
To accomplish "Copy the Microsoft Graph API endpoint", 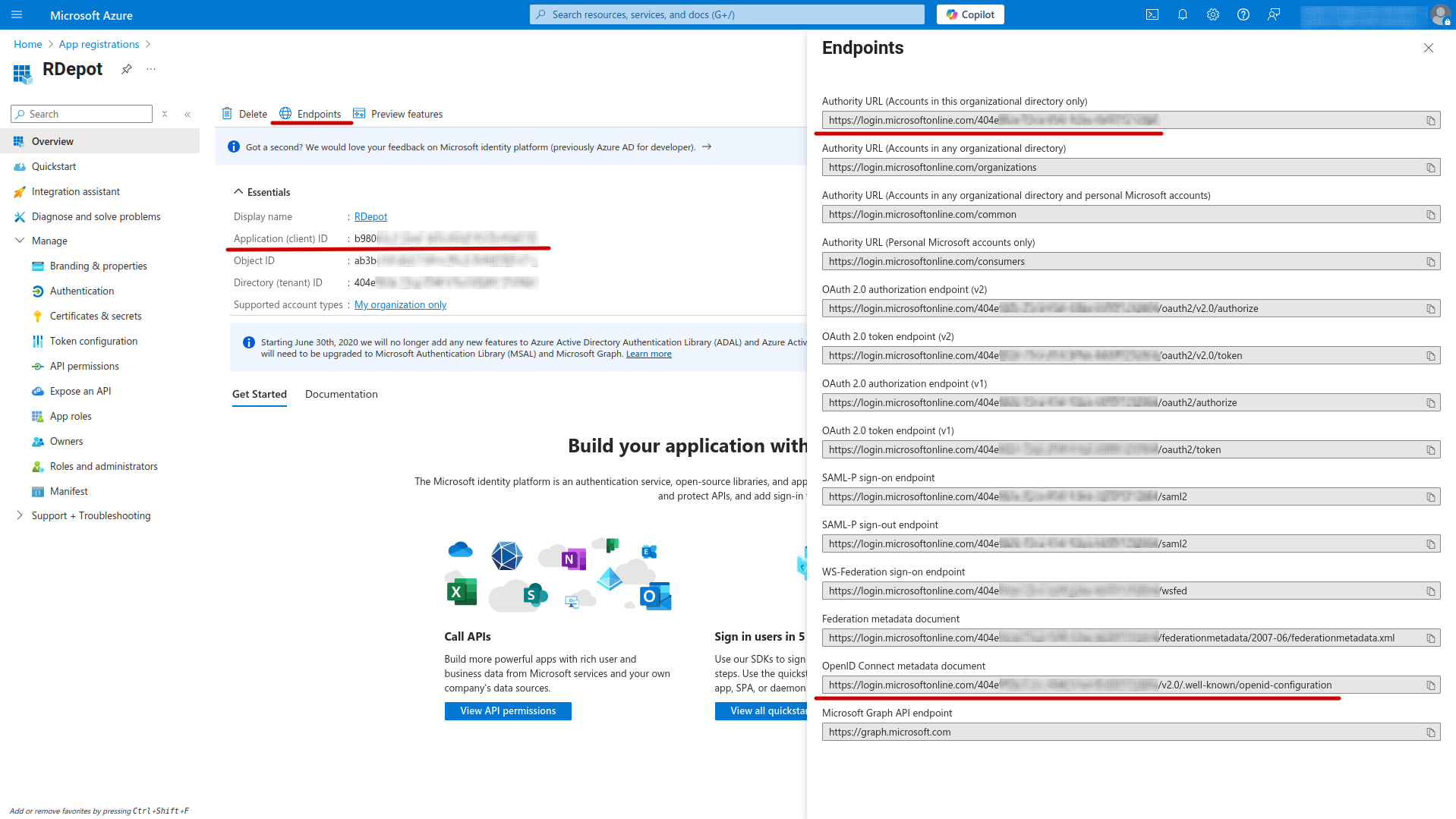I will (x=1430, y=732).
